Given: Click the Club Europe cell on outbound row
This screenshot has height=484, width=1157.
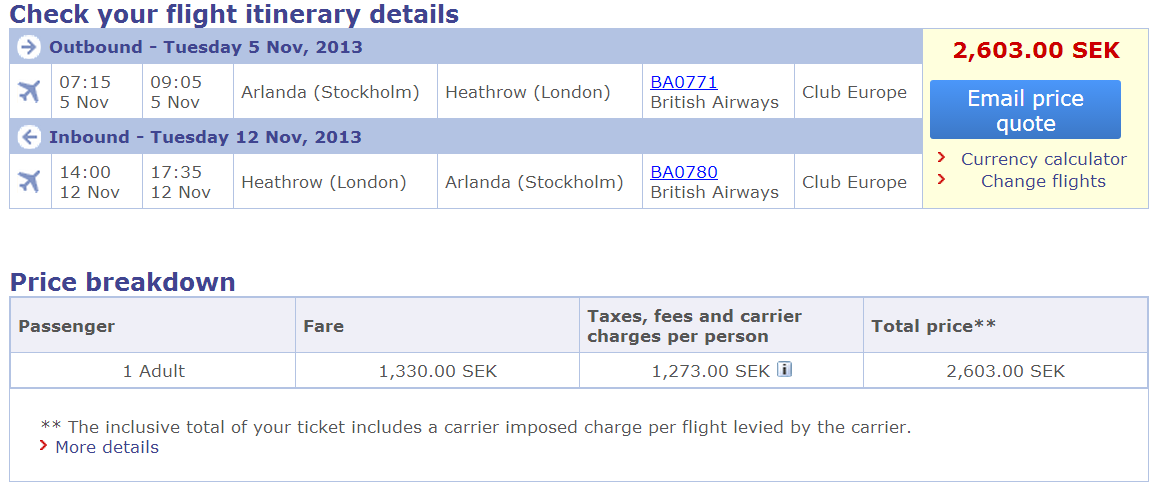Looking at the screenshot, I should pyautogui.click(x=854, y=92).
